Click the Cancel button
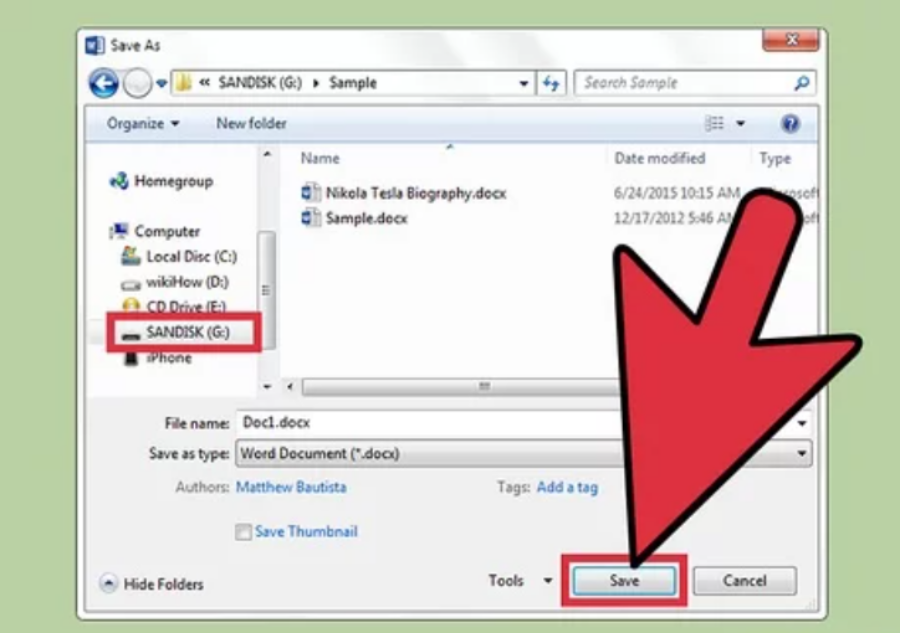 click(x=744, y=581)
